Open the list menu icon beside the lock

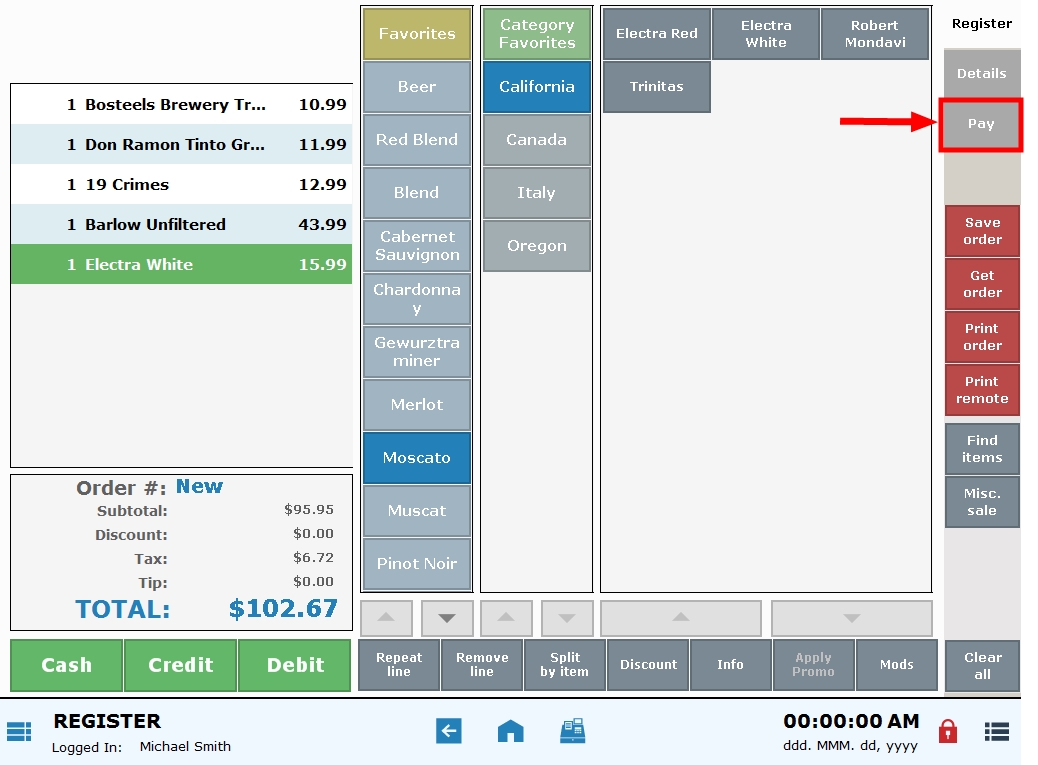point(997,731)
